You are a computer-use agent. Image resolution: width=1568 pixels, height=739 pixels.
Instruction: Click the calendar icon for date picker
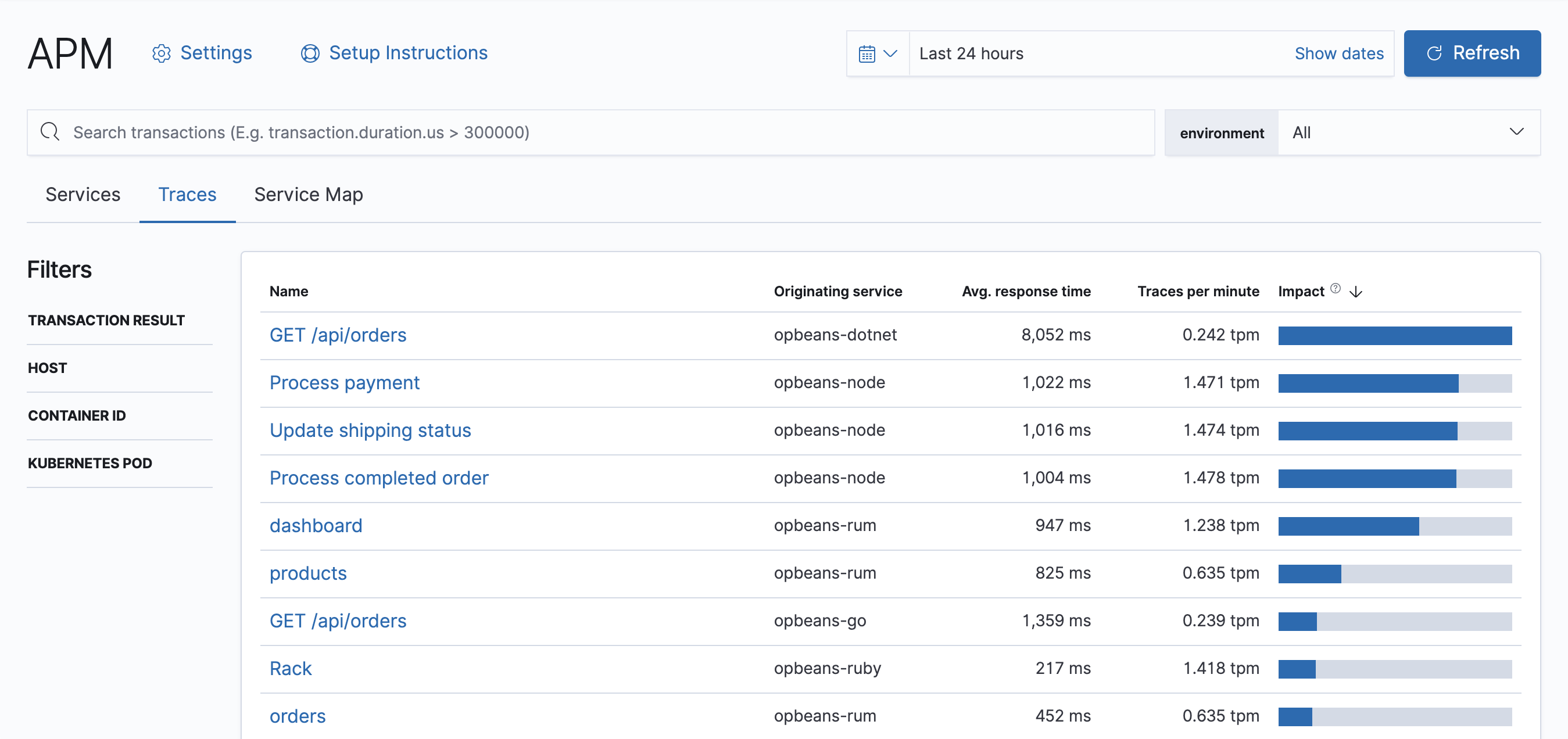(x=866, y=53)
